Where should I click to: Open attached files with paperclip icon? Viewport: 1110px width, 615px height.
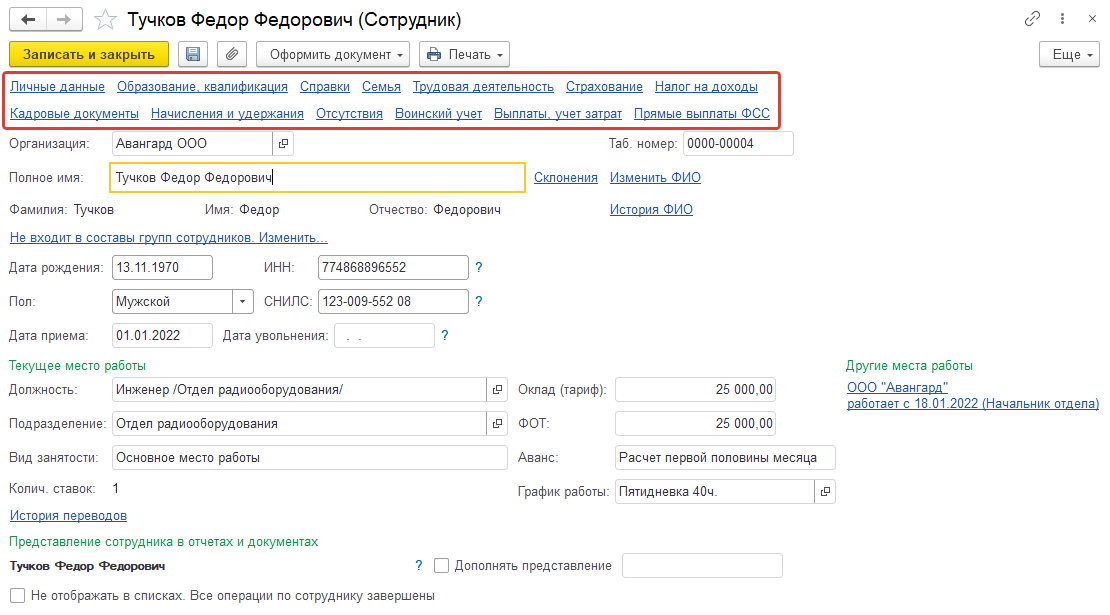(x=230, y=54)
